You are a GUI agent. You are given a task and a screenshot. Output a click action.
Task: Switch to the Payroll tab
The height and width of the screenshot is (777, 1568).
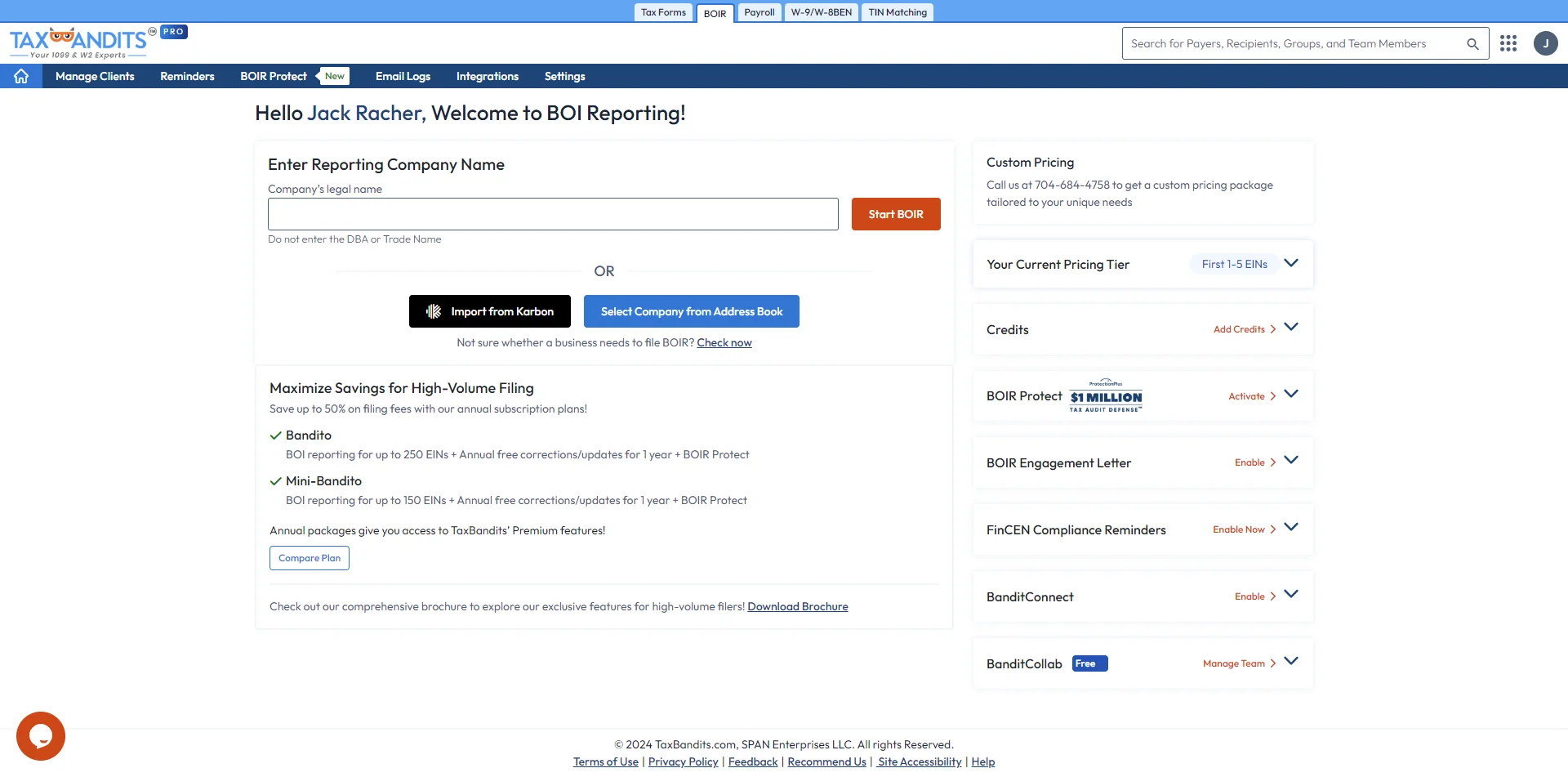759,12
